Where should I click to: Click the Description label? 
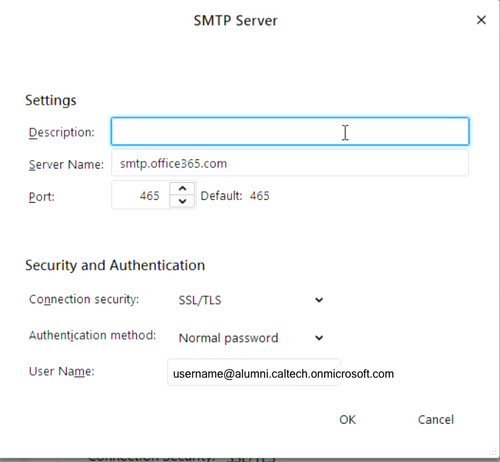[62, 132]
